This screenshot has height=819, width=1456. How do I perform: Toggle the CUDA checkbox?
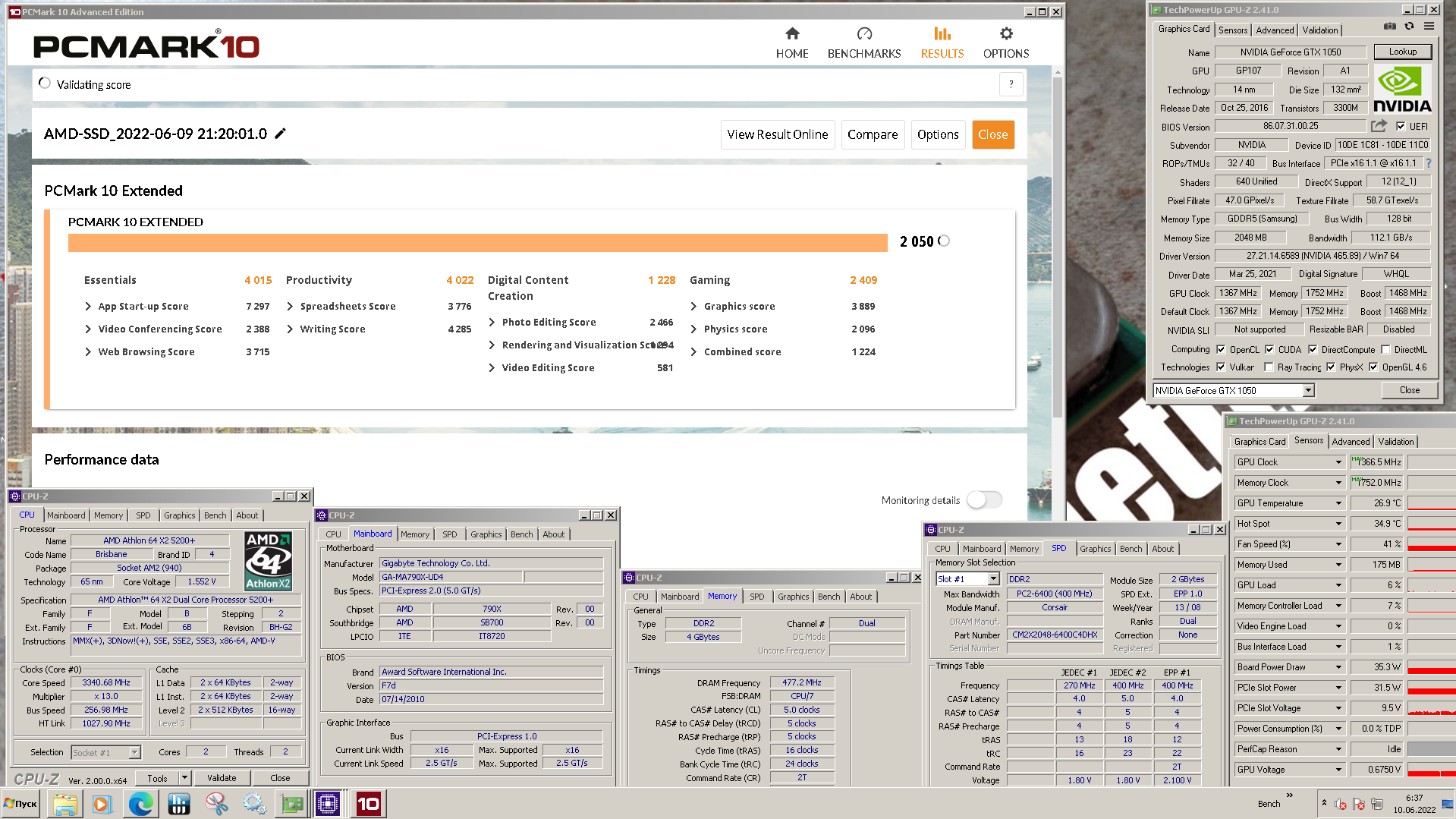(1269, 349)
